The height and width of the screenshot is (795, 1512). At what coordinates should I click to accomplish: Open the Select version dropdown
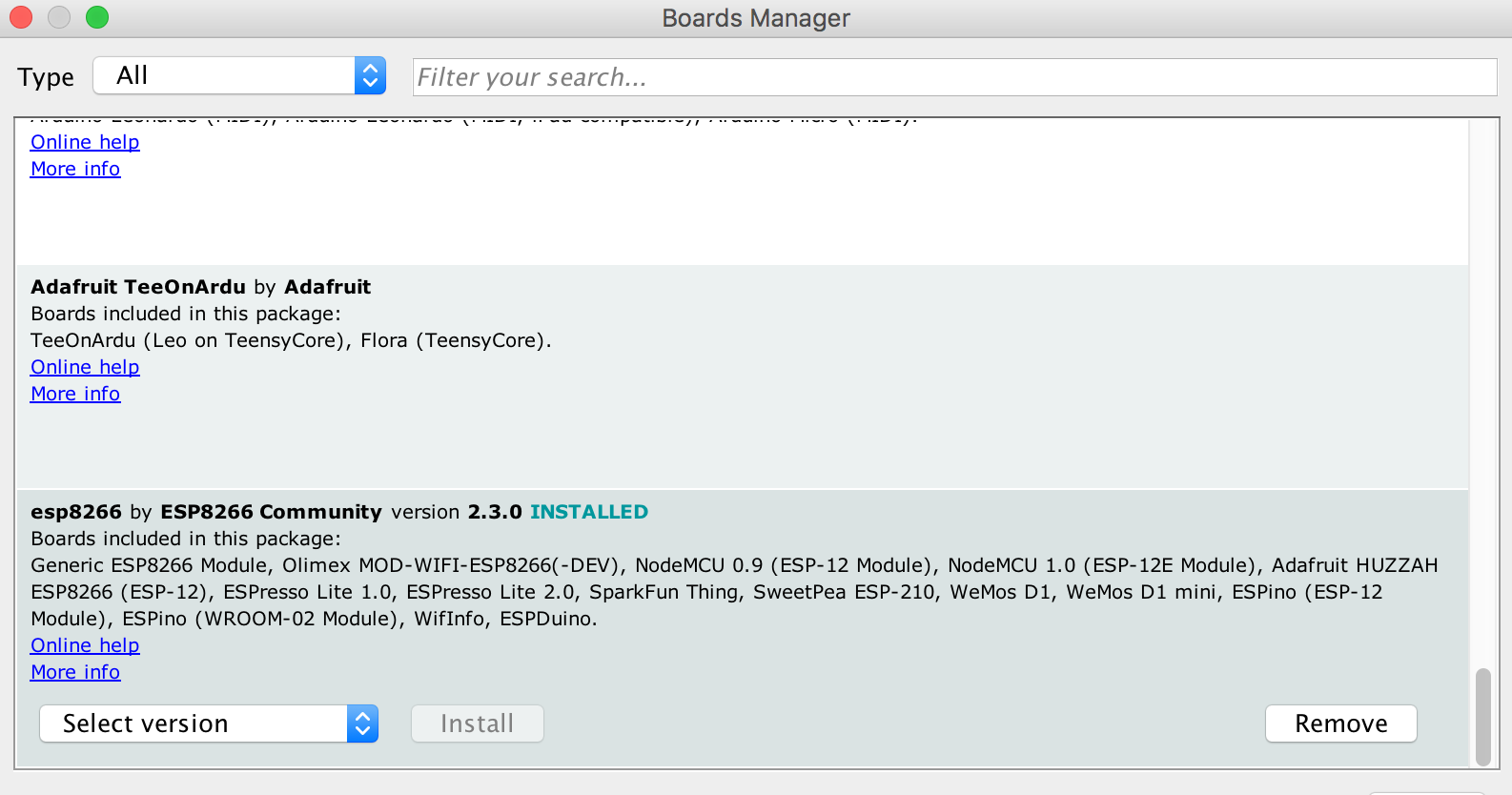pyautogui.click(x=209, y=724)
